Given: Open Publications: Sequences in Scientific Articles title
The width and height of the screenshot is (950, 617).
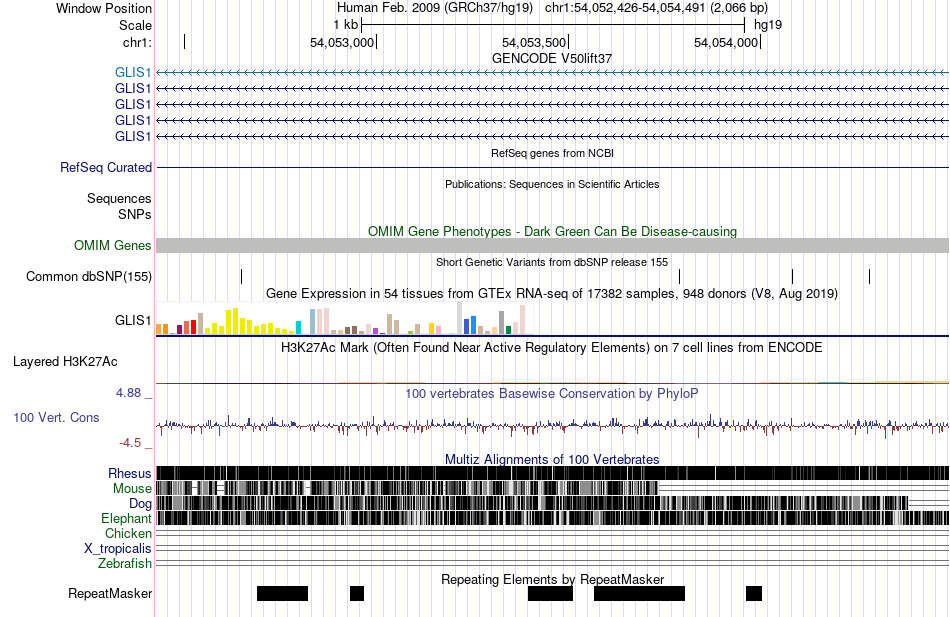Looking at the screenshot, I should point(552,184).
